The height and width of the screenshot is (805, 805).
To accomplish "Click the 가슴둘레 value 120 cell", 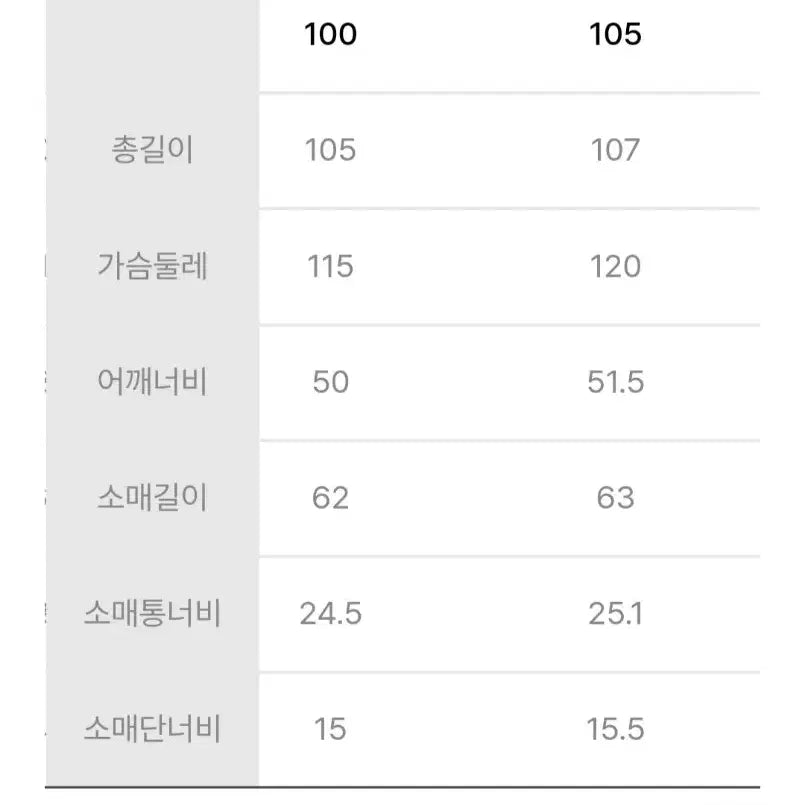I will [615, 266].
